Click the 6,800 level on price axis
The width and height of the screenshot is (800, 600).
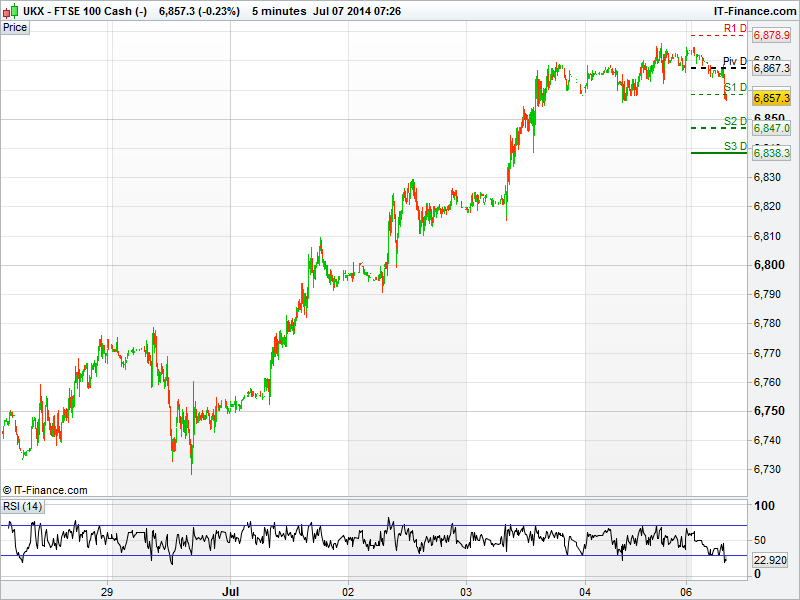[x=768, y=265]
